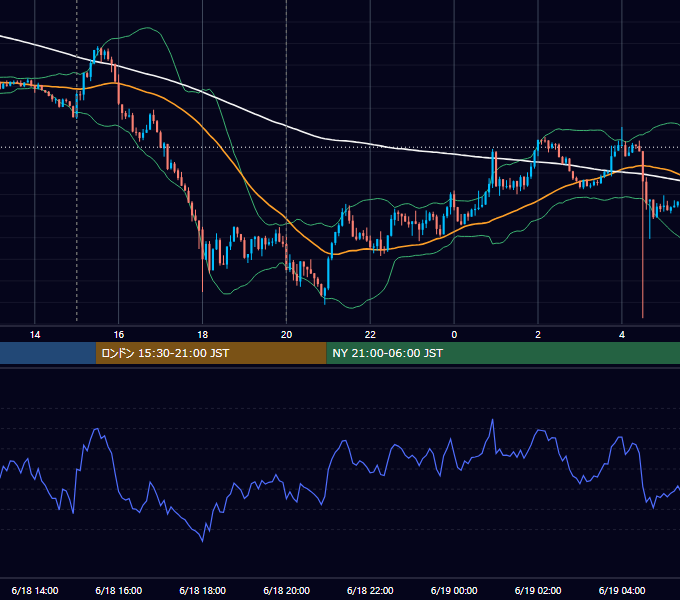Click hour label 18 on price chart axis

coord(203,335)
